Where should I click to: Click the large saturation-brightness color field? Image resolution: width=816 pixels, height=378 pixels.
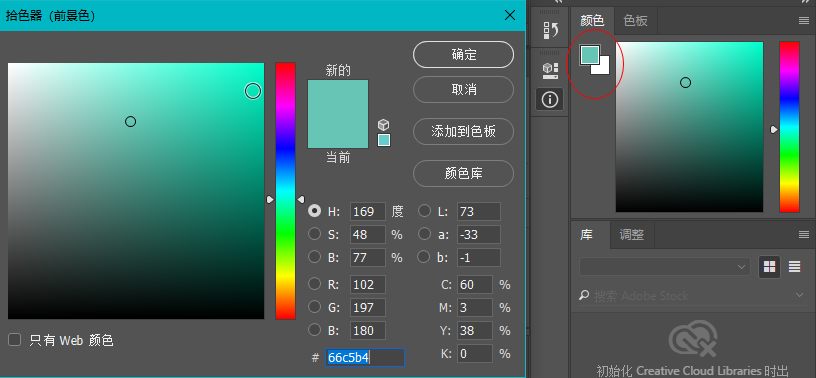point(136,191)
